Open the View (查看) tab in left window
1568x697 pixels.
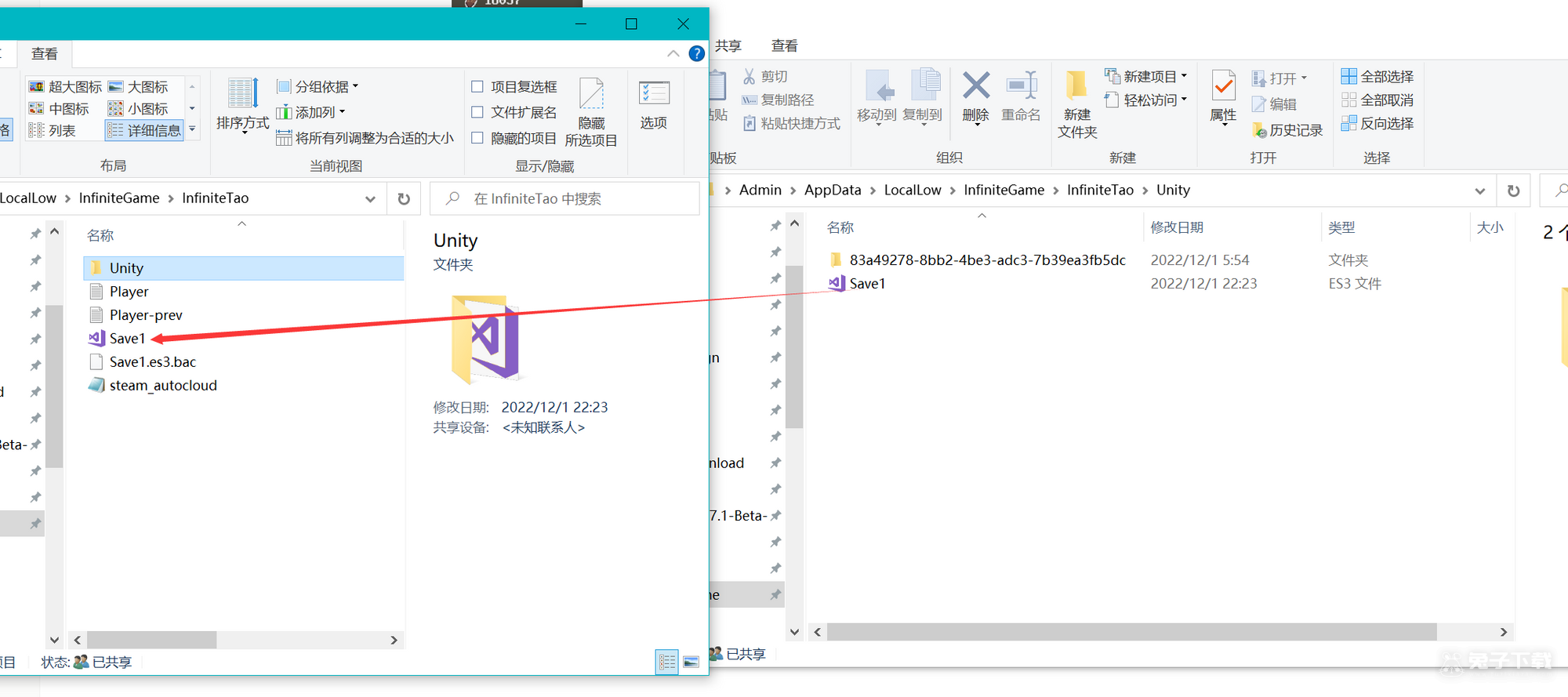pyautogui.click(x=44, y=53)
